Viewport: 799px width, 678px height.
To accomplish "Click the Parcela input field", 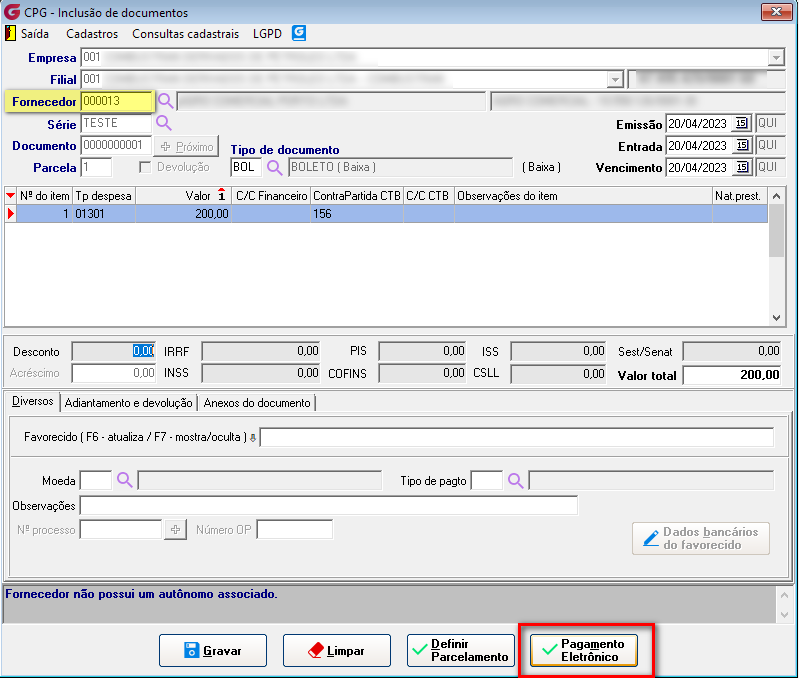I will (96, 167).
